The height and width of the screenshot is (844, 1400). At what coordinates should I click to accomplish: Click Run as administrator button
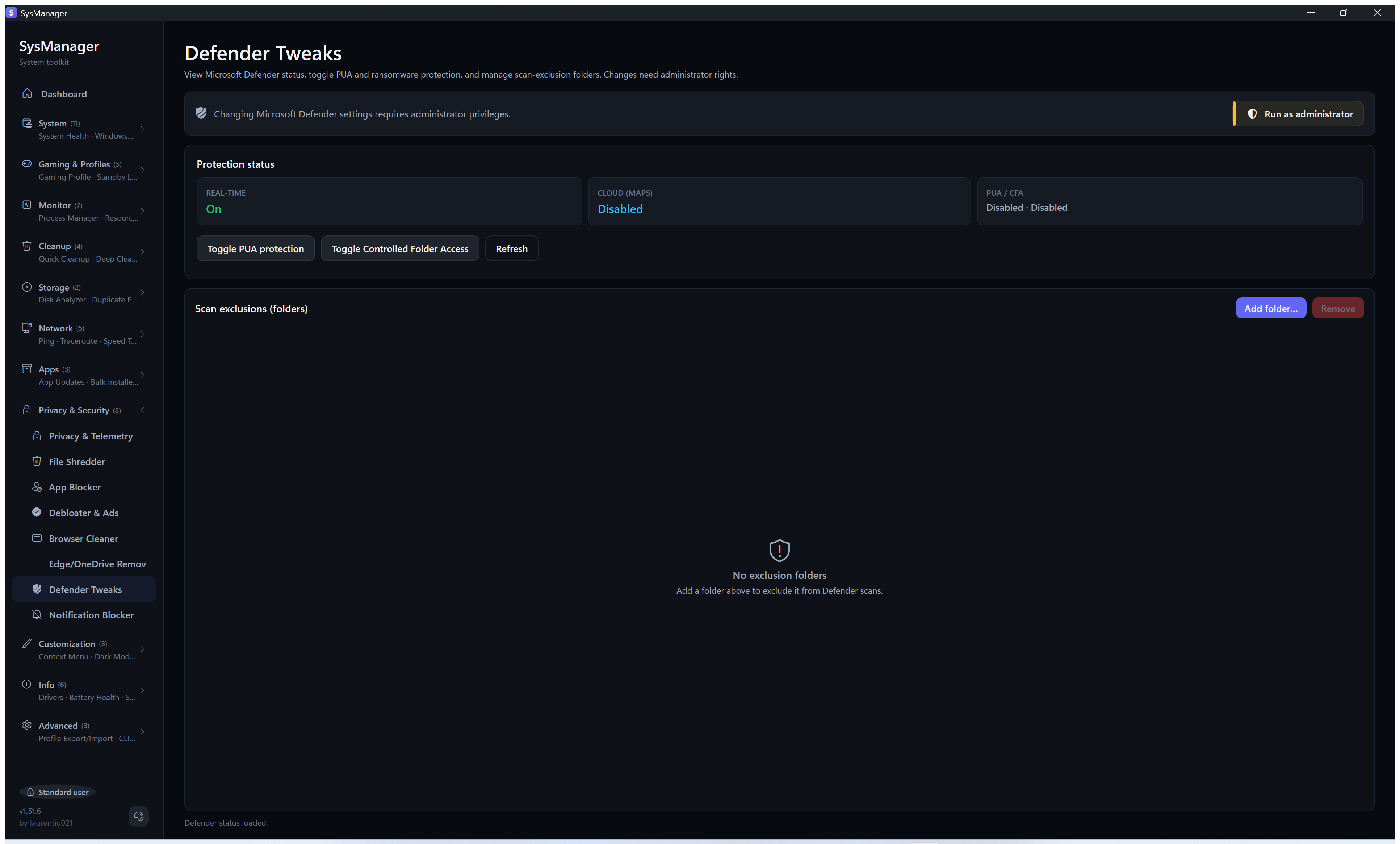pyautogui.click(x=1298, y=114)
